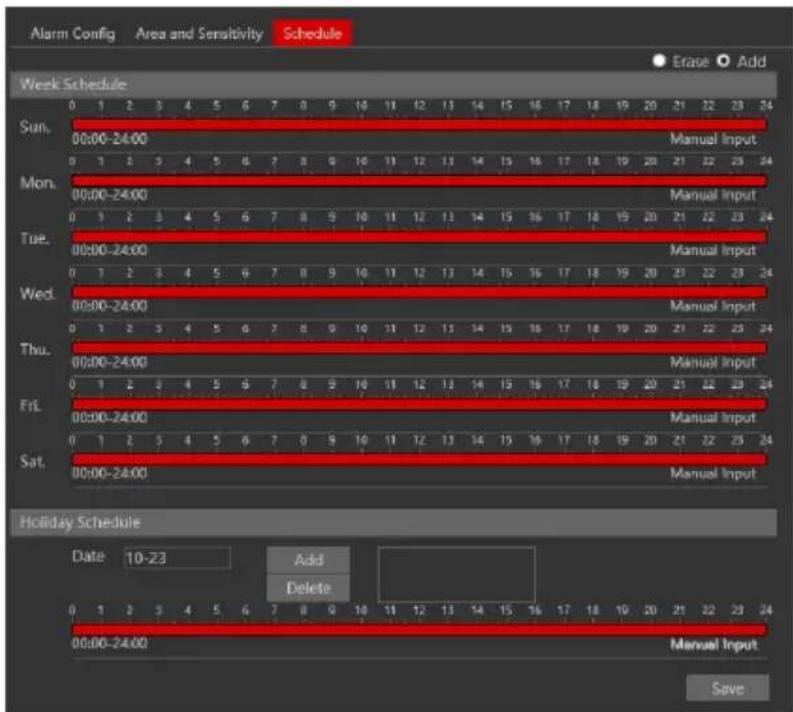This screenshot has height=712, width=793.
Task: Click hour 6 on Thursday's timeline
Action: [x=245, y=329]
